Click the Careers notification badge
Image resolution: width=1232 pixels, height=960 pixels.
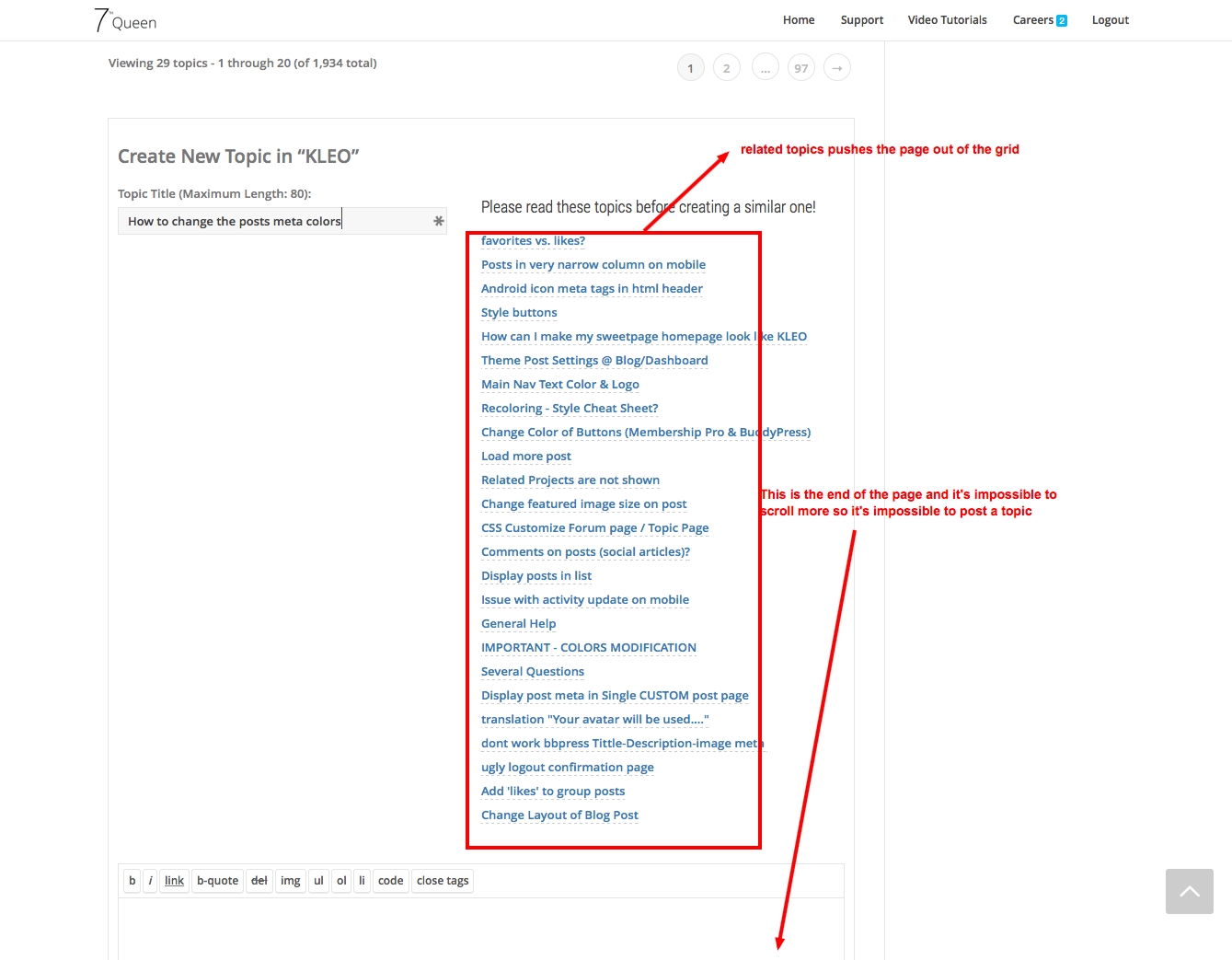pyautogui.click(x=1062, y=21)
